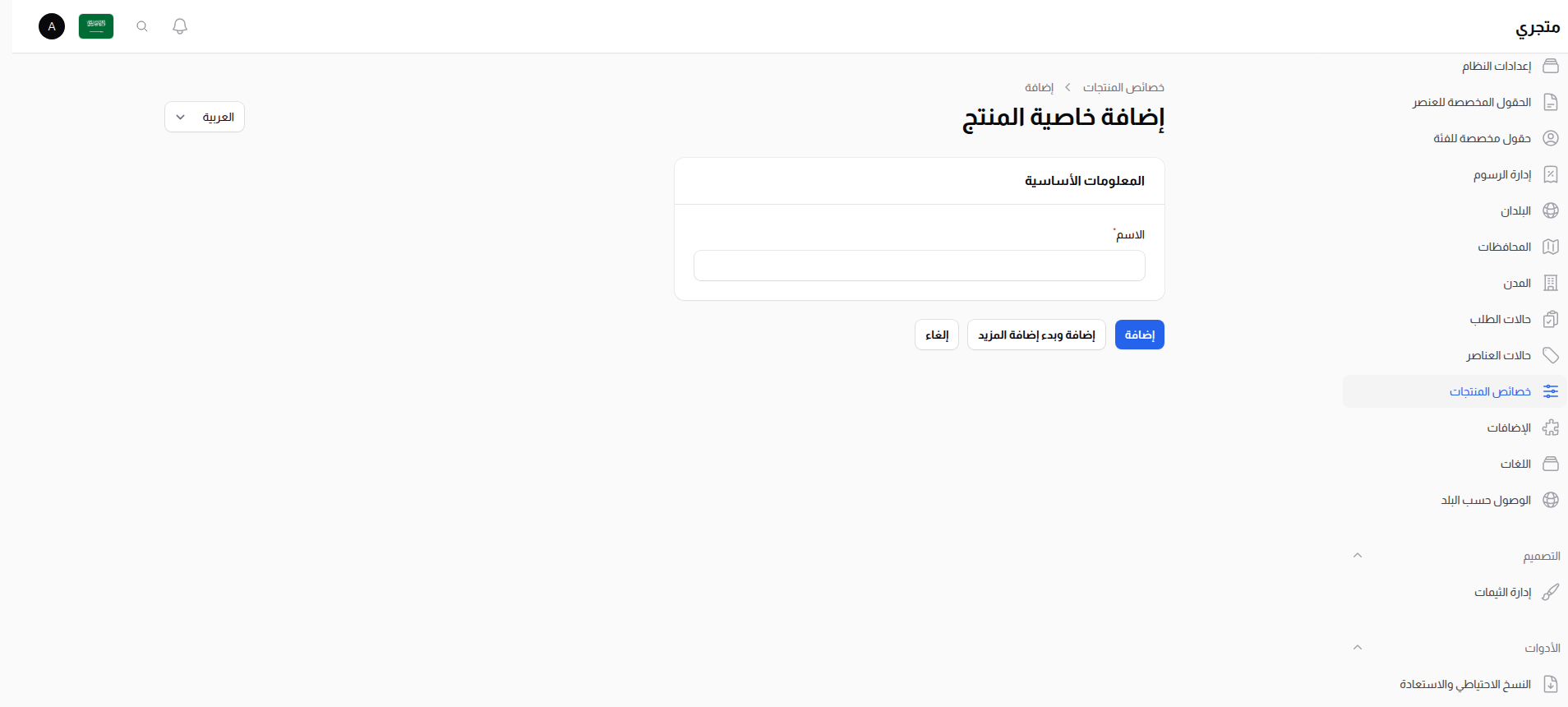Open the user avatar menu A
Viewport: 1568px width, 707px height.
coord(52,26)
